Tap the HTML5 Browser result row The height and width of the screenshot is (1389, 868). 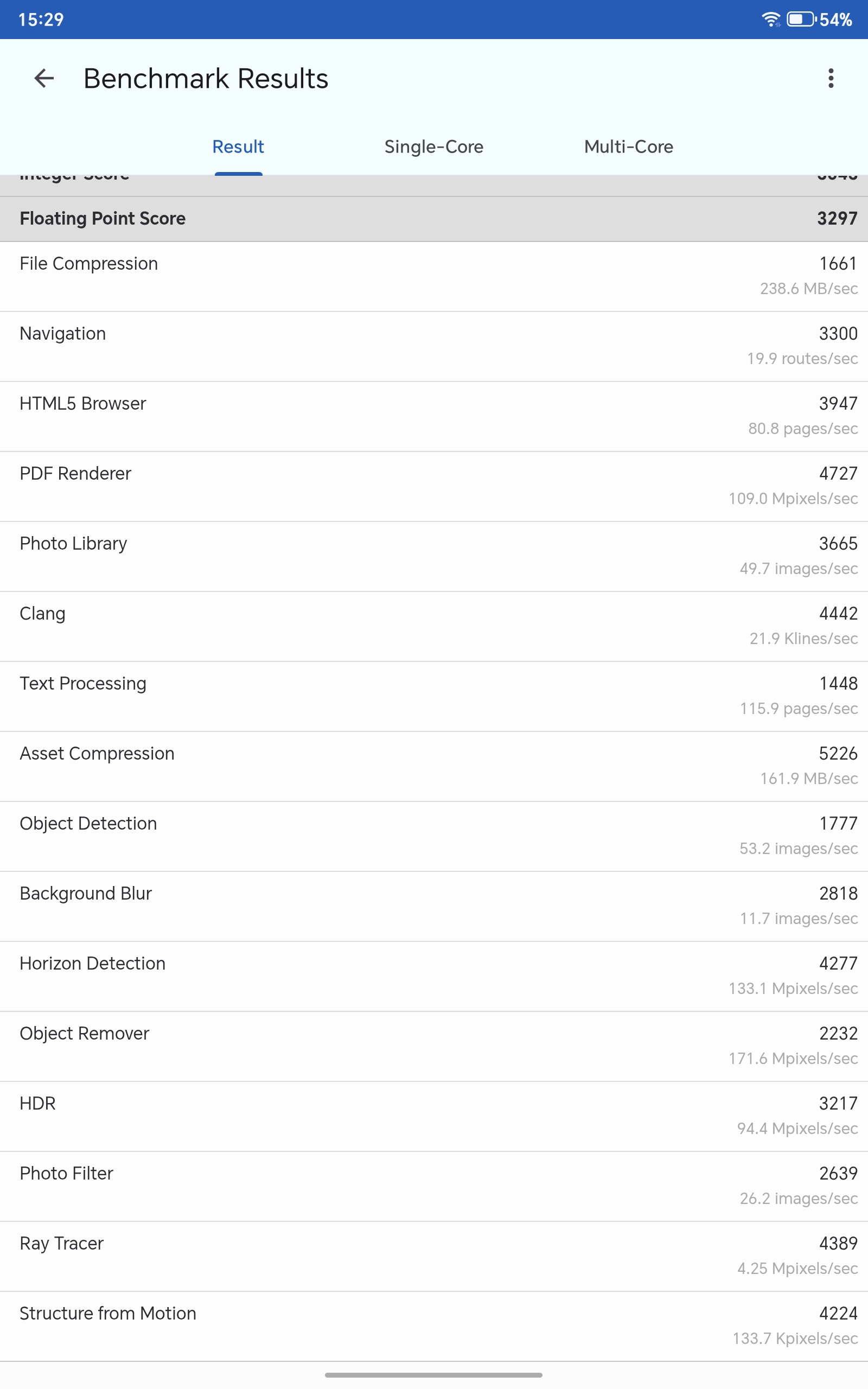tap(434, 416)
